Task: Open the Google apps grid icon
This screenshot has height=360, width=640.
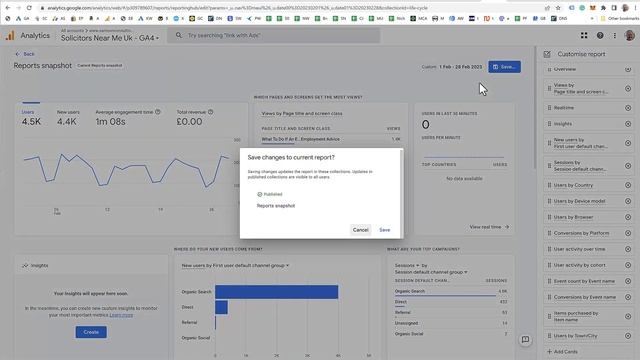Action: (584, 36)
